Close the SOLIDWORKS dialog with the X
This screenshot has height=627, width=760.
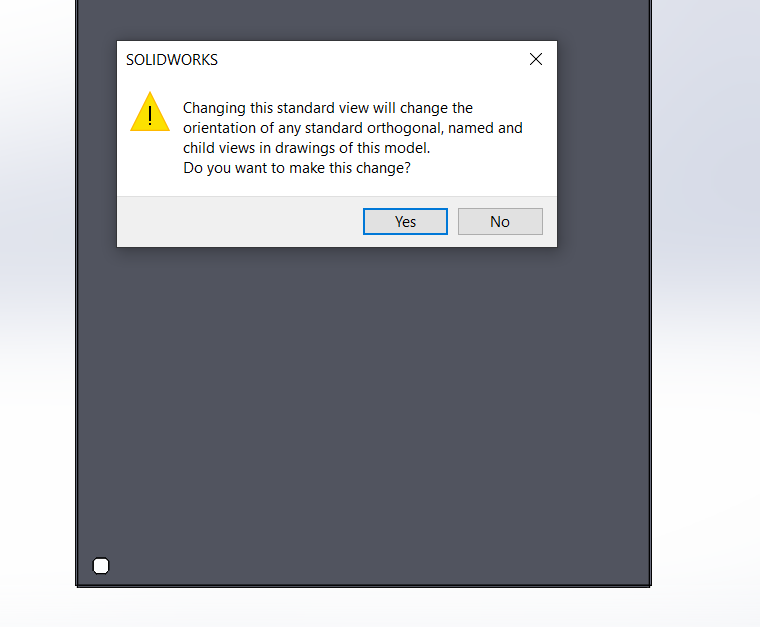536,59
